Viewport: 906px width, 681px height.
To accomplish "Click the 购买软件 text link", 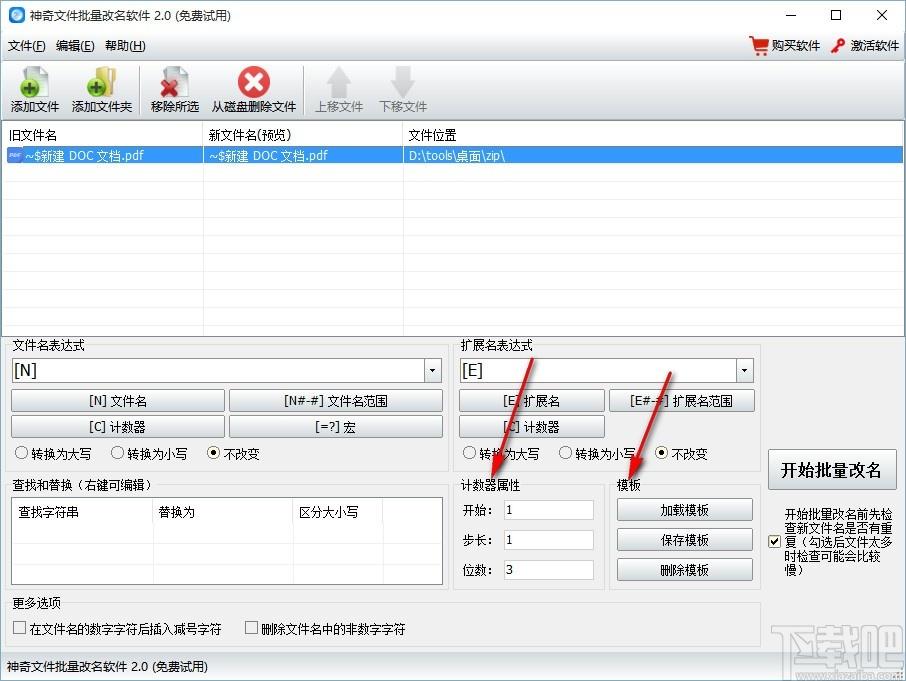I will click(796, 46).
